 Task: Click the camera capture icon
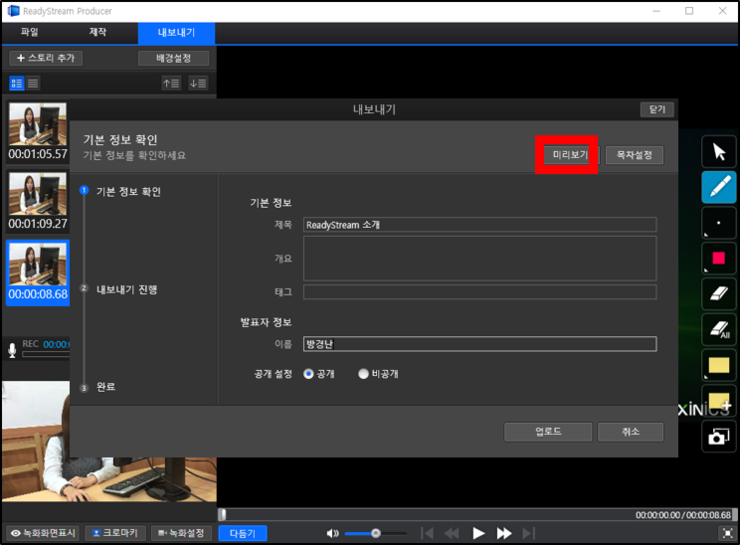[719, 436]
